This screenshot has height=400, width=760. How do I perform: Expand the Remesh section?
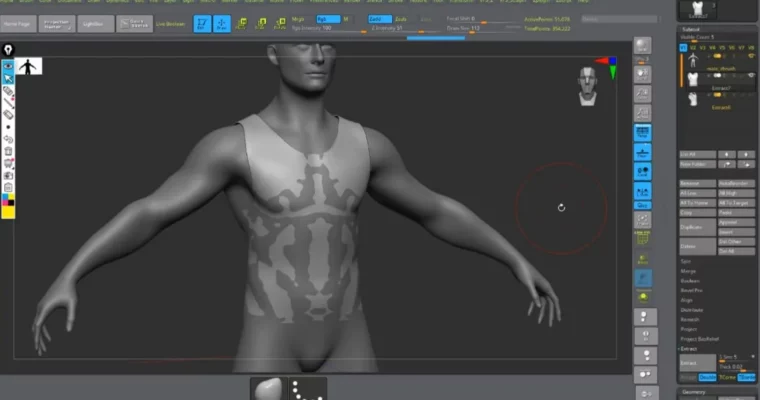click(x=690, y=320)
